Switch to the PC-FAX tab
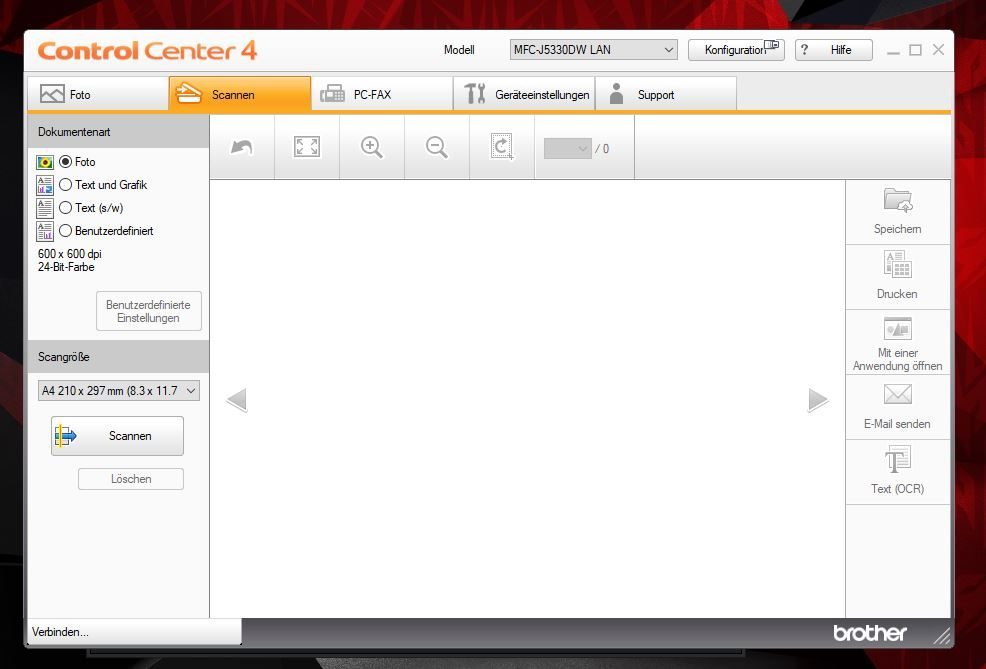Image resolution: width=986 pixels, height=669 pixels. click(x=382, y=94)
